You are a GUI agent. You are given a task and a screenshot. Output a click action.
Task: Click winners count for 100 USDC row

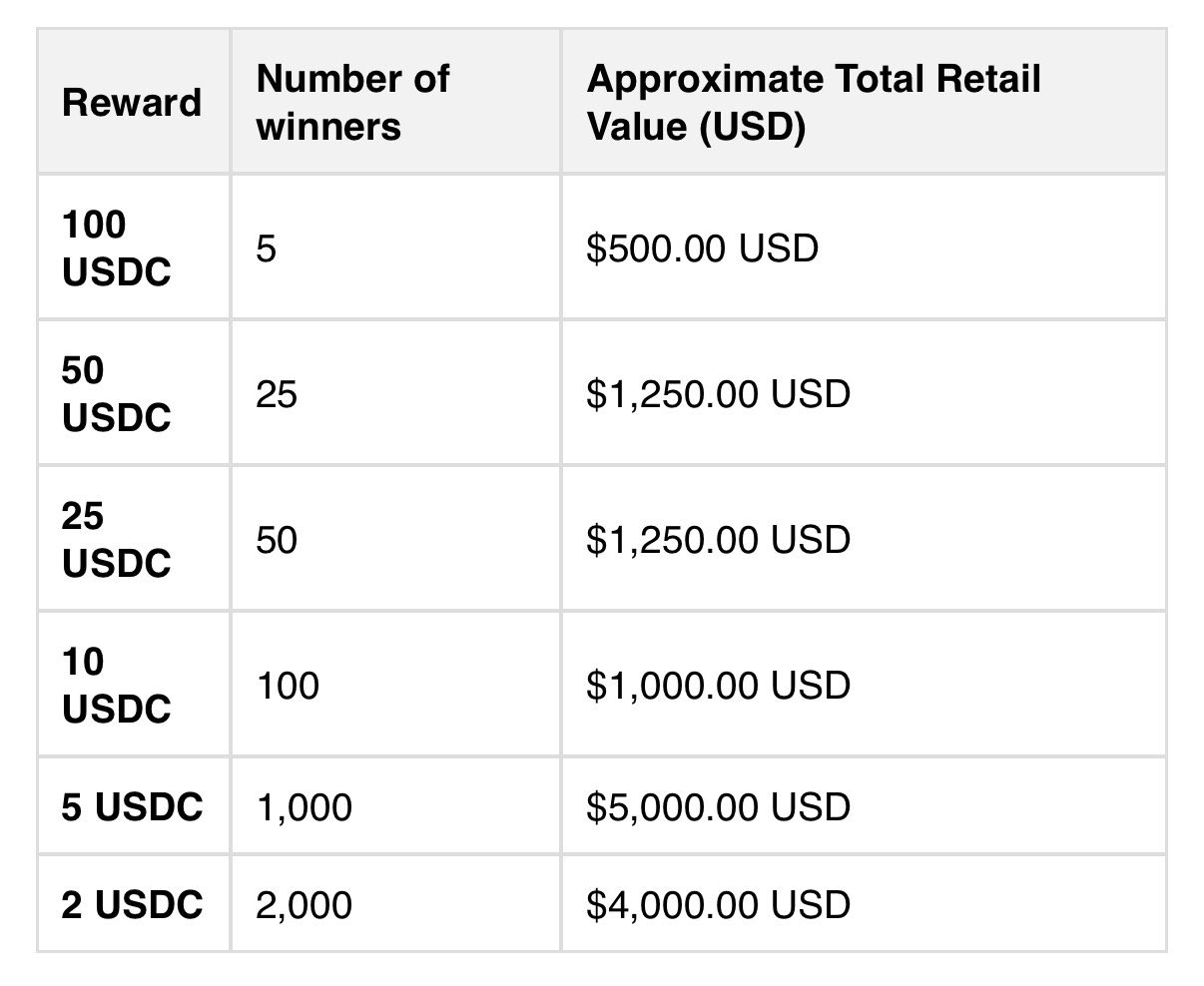pyautogui.click(x=266, y=248)
